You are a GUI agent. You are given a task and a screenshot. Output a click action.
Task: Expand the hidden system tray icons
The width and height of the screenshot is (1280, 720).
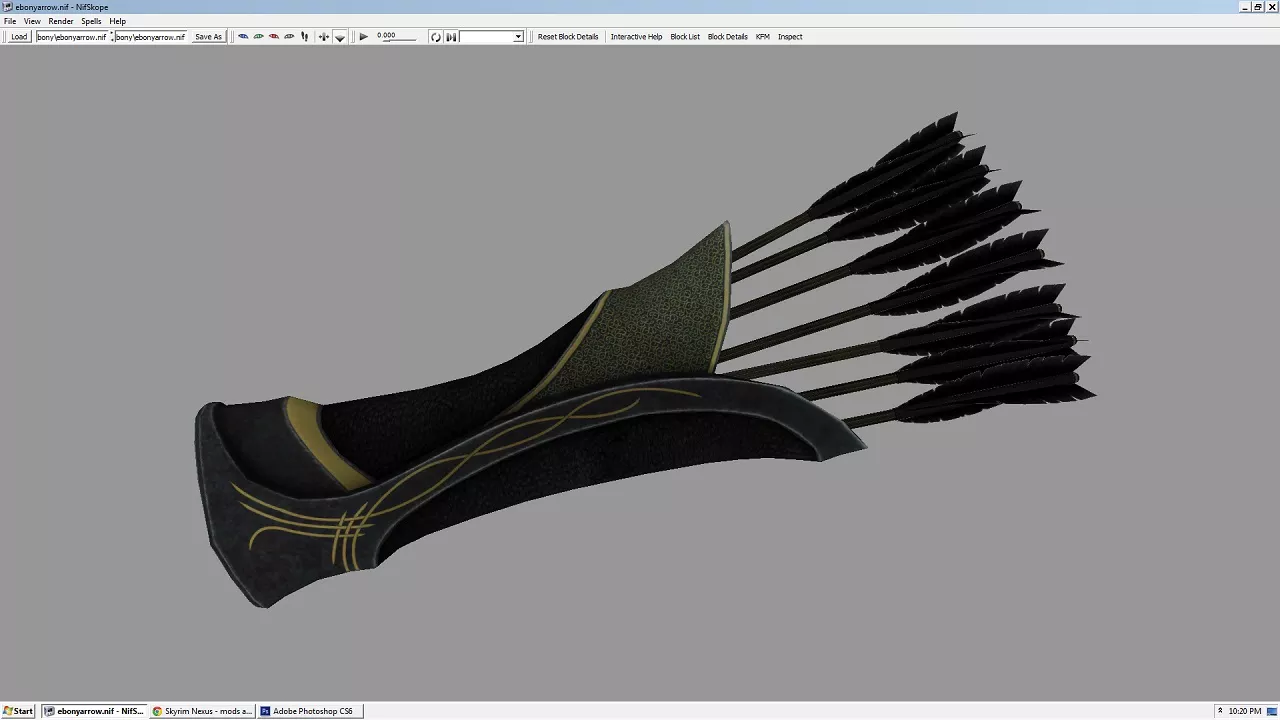pyautogui.click(x=1220, y=711)
